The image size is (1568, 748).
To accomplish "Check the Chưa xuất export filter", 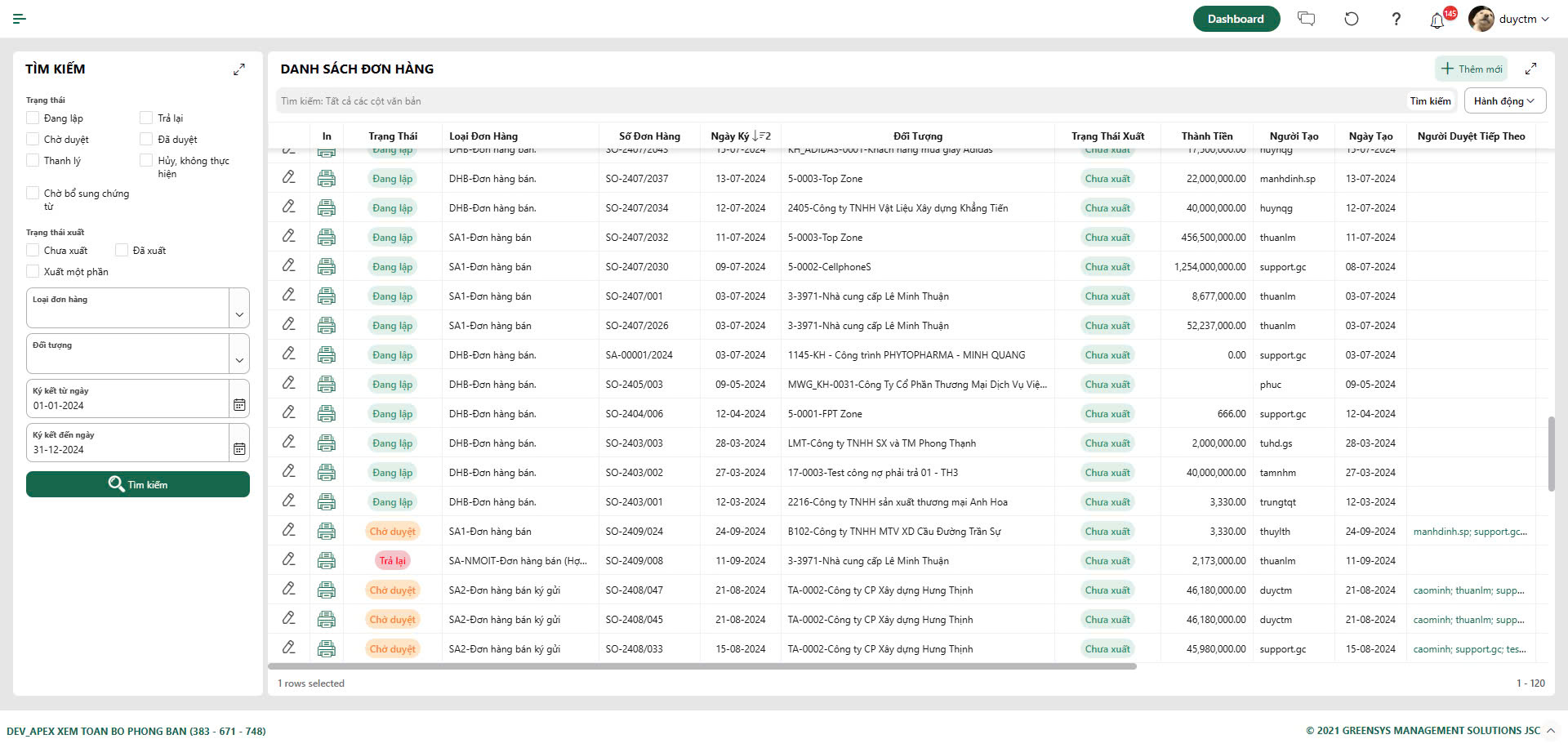I will click(x=33, y=250).
